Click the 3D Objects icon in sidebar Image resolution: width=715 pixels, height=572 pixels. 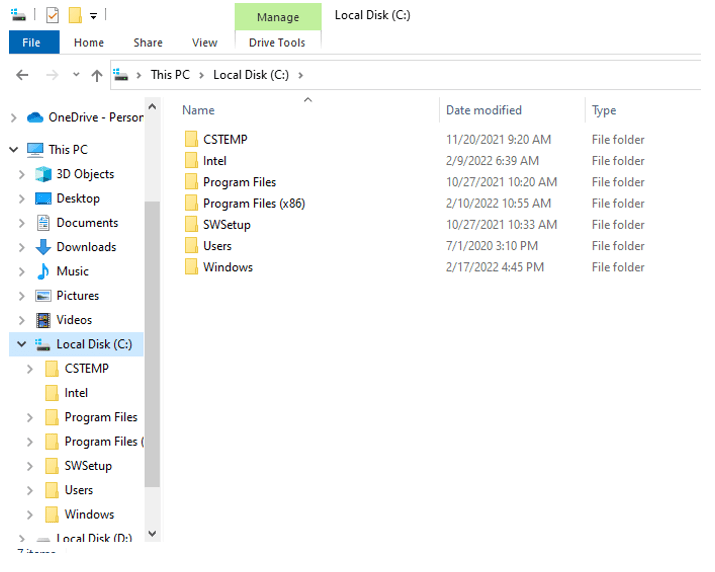43,174
